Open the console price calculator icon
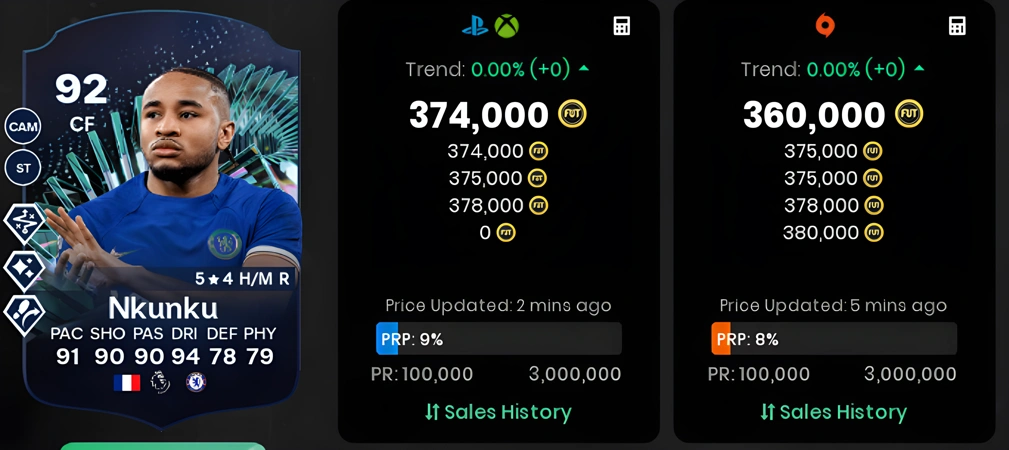The width and height of the screenshot is (1009, 450). coord(621,26)
